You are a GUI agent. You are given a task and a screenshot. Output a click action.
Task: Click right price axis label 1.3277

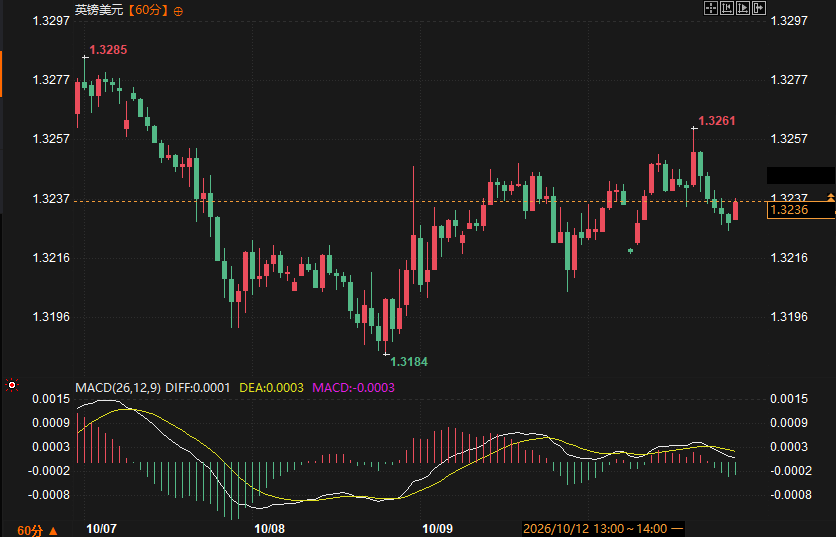[x=789, y=80]
